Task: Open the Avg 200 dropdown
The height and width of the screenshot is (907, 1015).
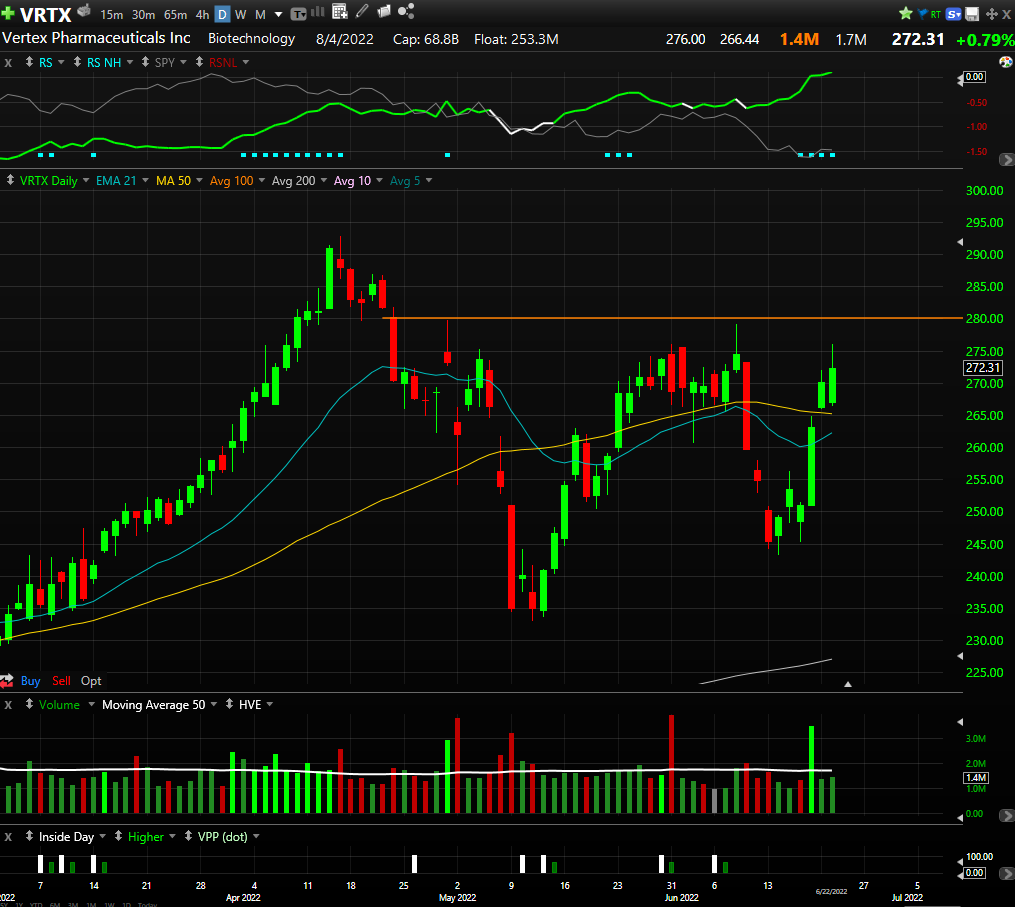Action: point(324,180)
